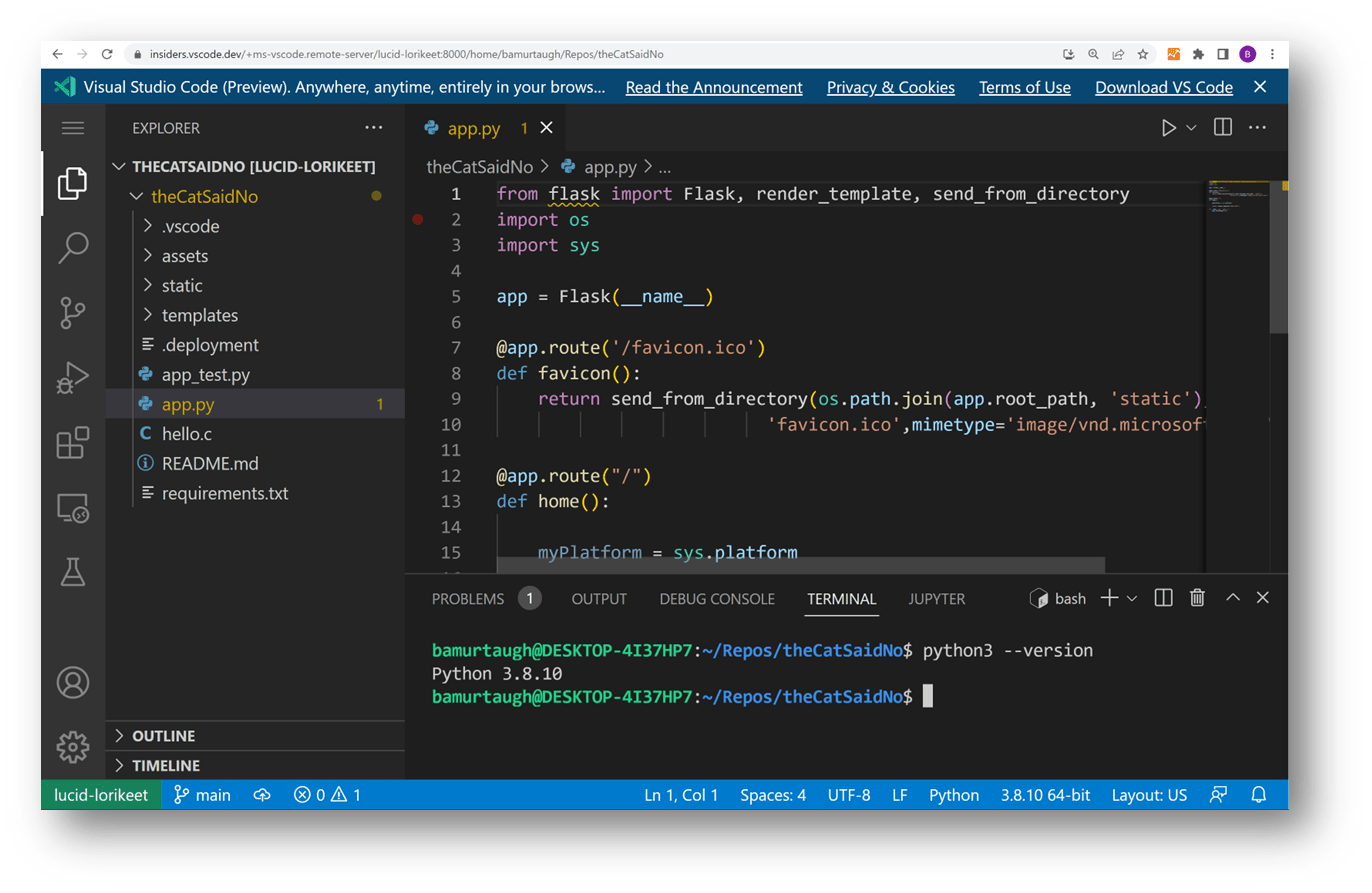
Task: Switch to the DEBUG CONSOLE tab
Action: click(x=717, y=599)
